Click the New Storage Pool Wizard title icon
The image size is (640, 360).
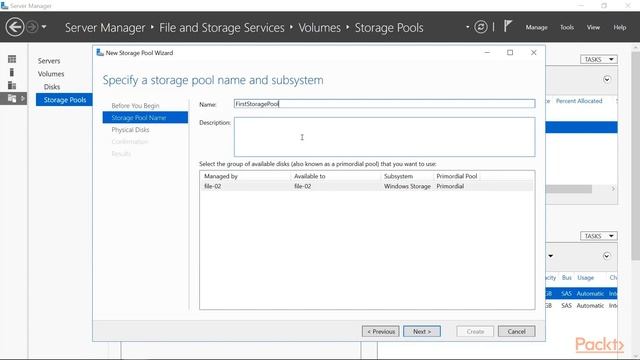tap(100, 53)
